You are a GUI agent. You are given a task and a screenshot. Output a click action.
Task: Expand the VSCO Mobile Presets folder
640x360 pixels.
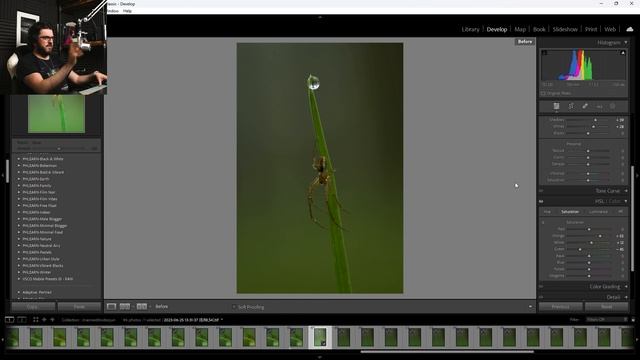click(x=19, y=279)
